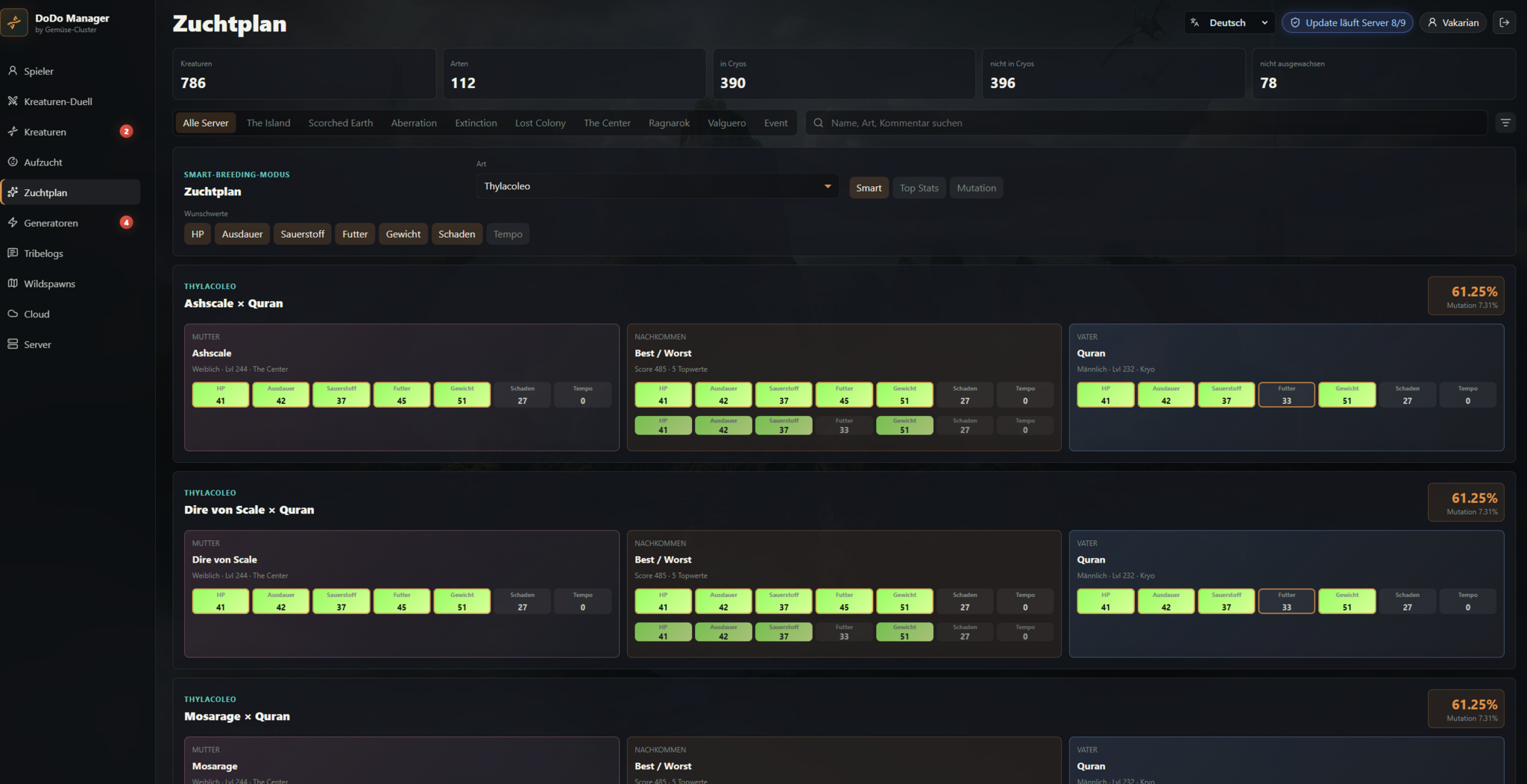Screen dimensions: 1527x784
Task: Toggle the Ausdauer Wunschwert chip
Action: [x=242, y=234]
